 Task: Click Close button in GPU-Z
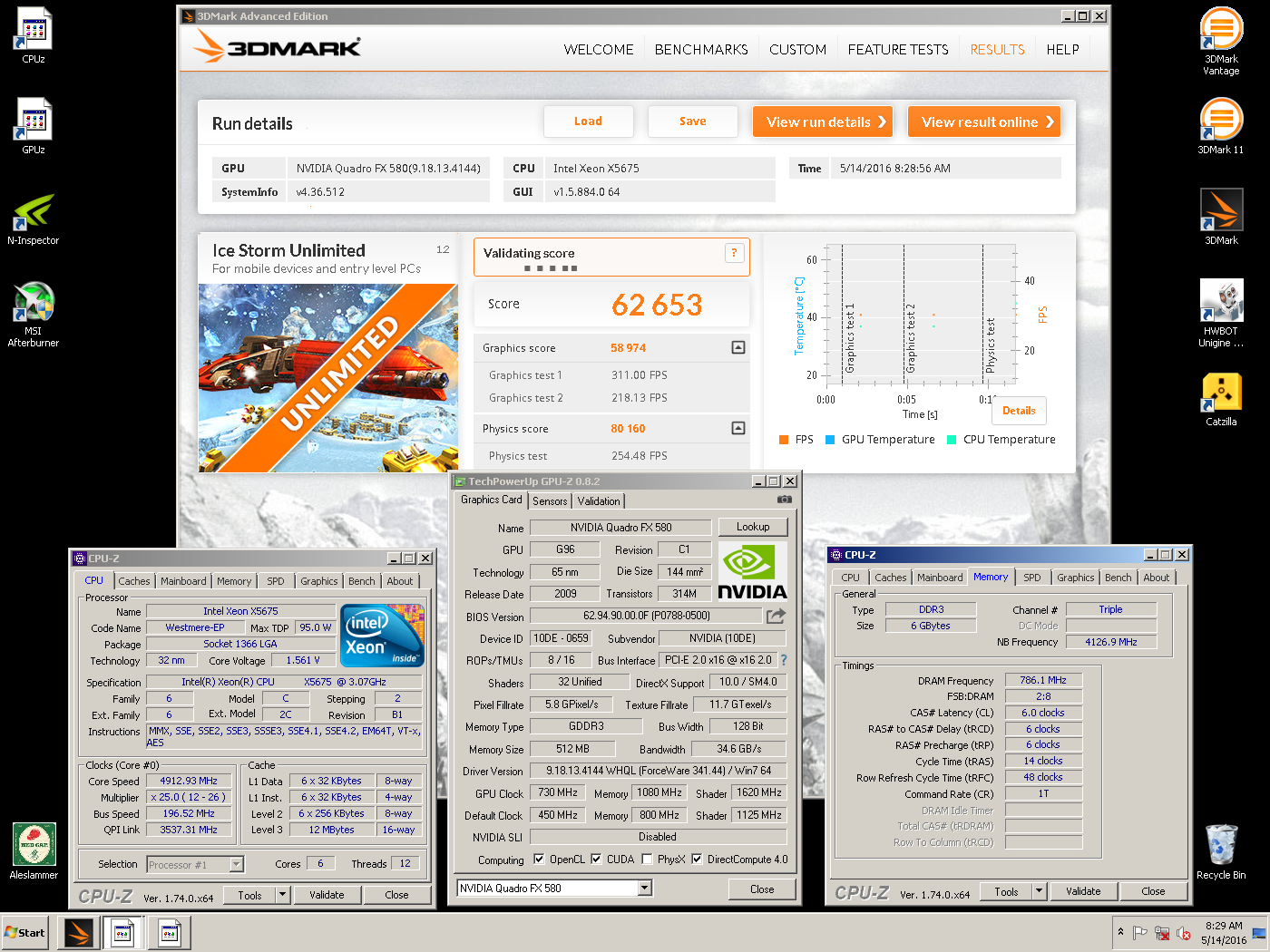[762, 889]
